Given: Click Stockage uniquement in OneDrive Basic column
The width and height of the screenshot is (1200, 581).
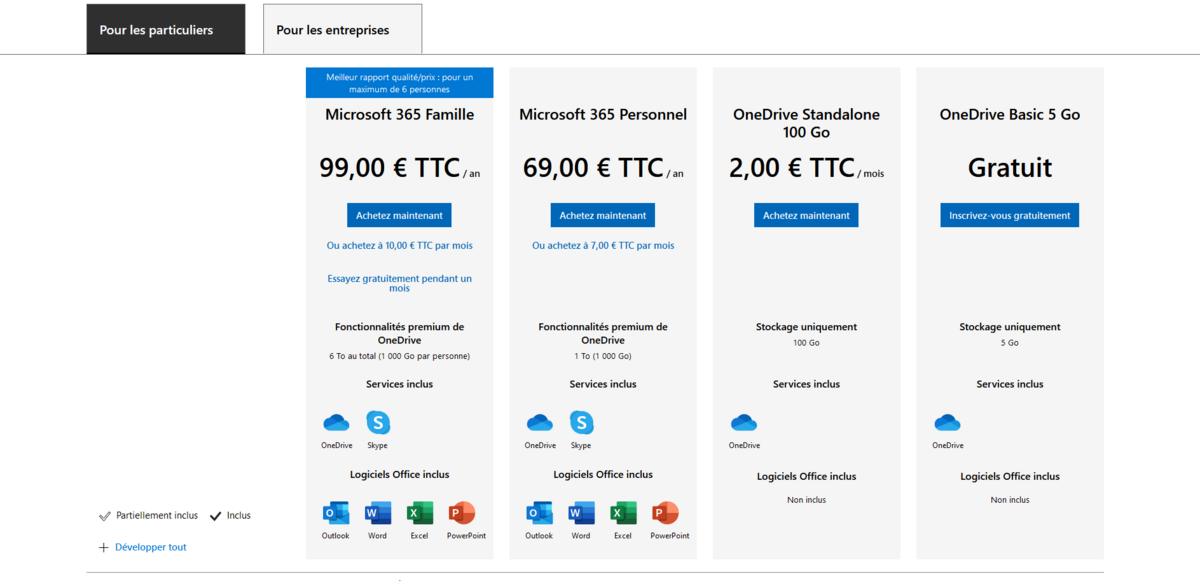Looking at the screenshot, I should click(x=1010, y=327).
